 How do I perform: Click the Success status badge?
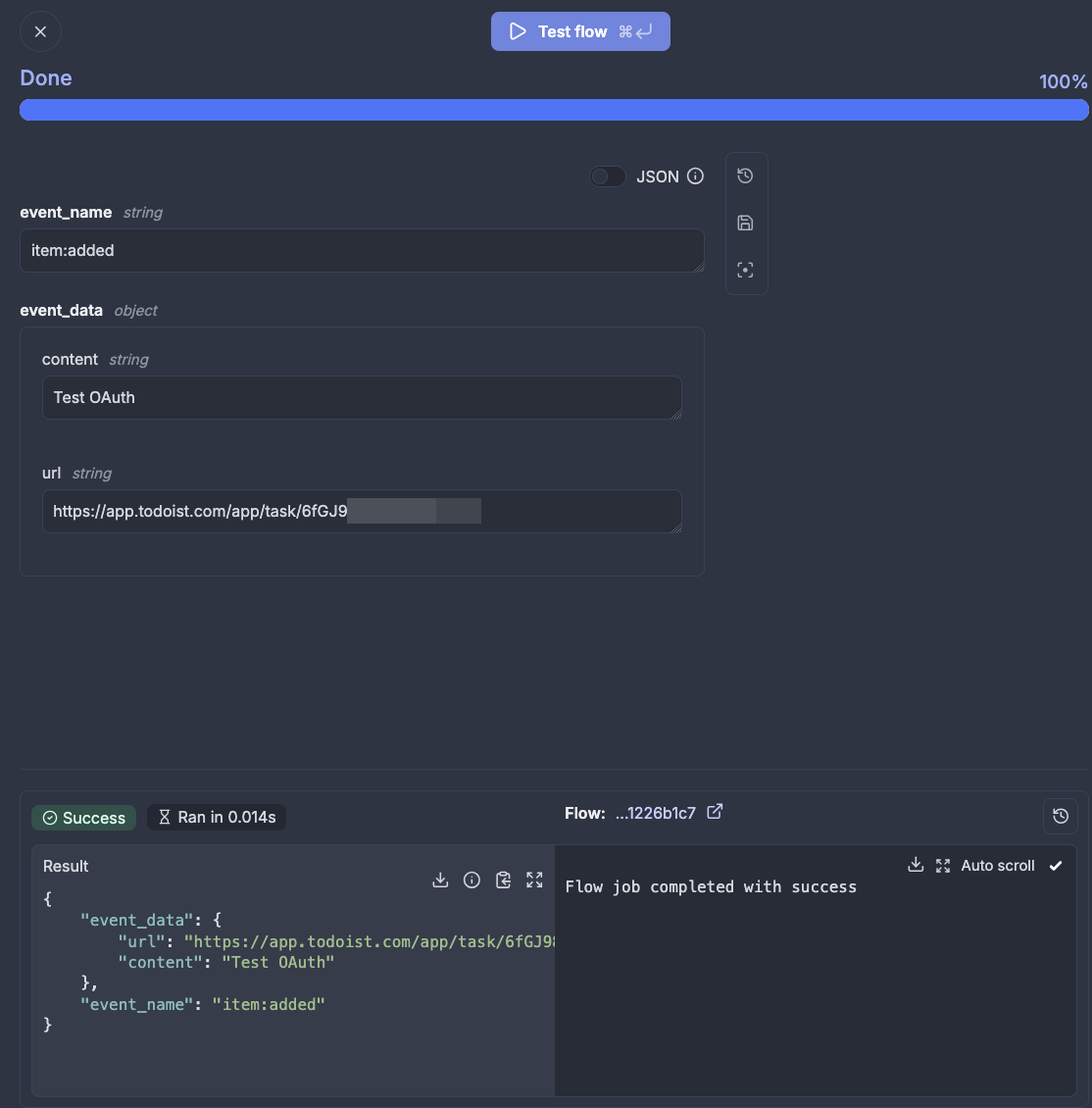83,817
